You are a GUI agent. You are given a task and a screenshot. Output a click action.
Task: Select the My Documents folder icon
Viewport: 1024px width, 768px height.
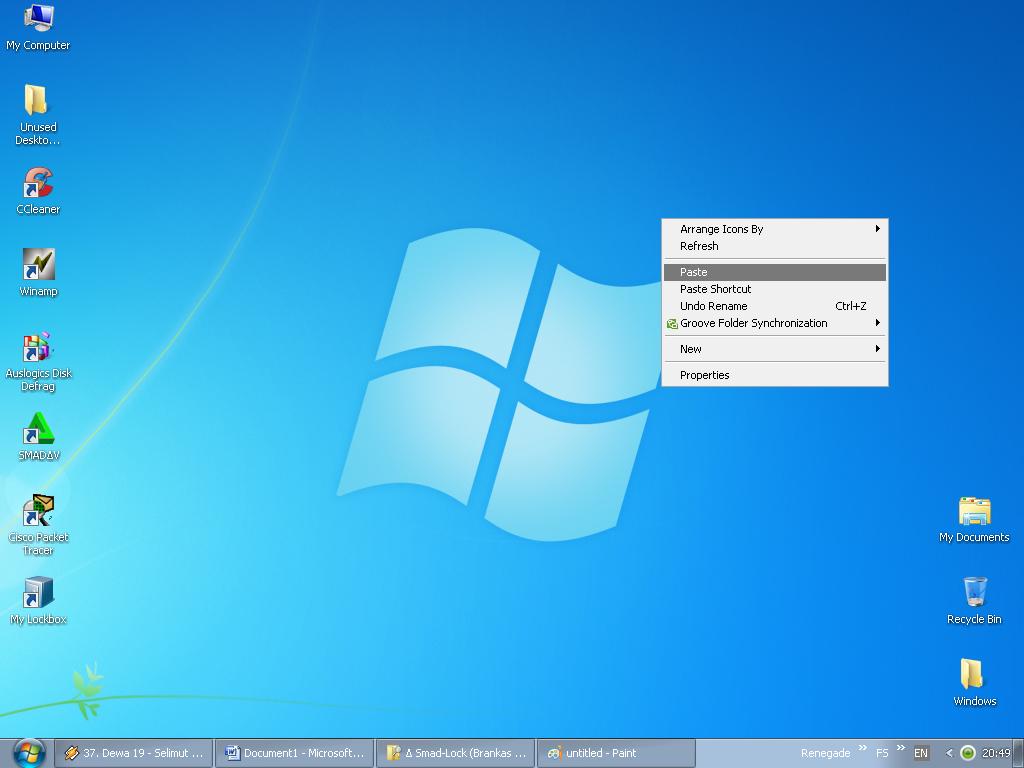[974, 519]
